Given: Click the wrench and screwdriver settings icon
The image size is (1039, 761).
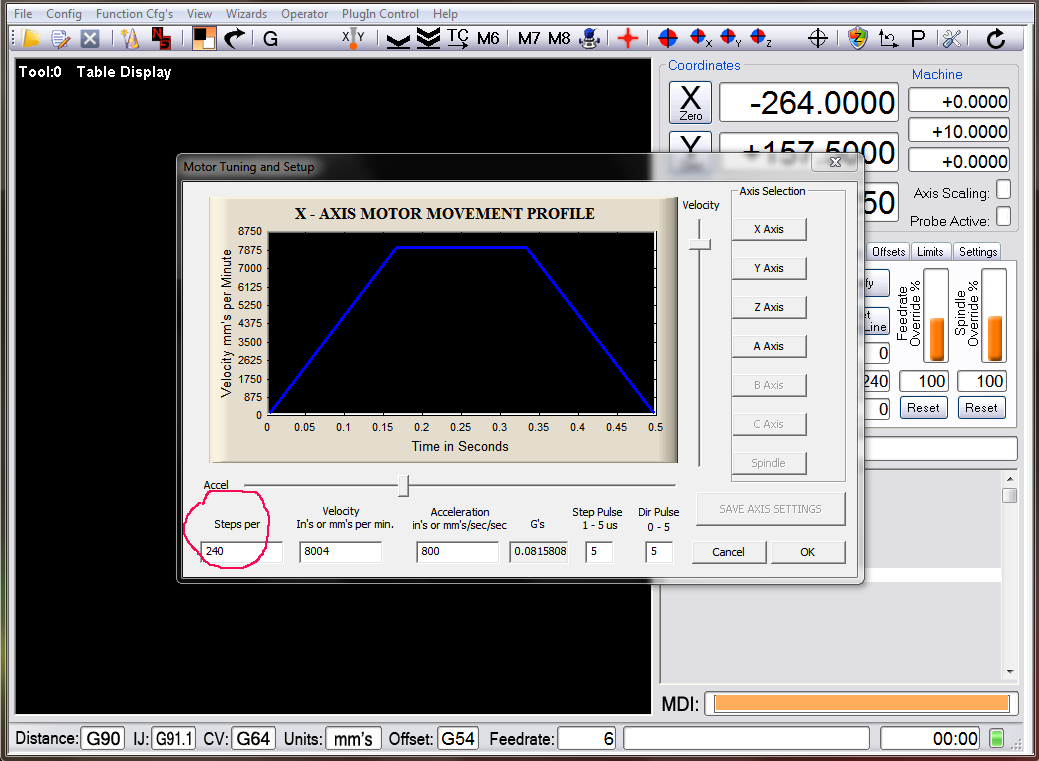Looking at the screenshot, I should 952,39.
